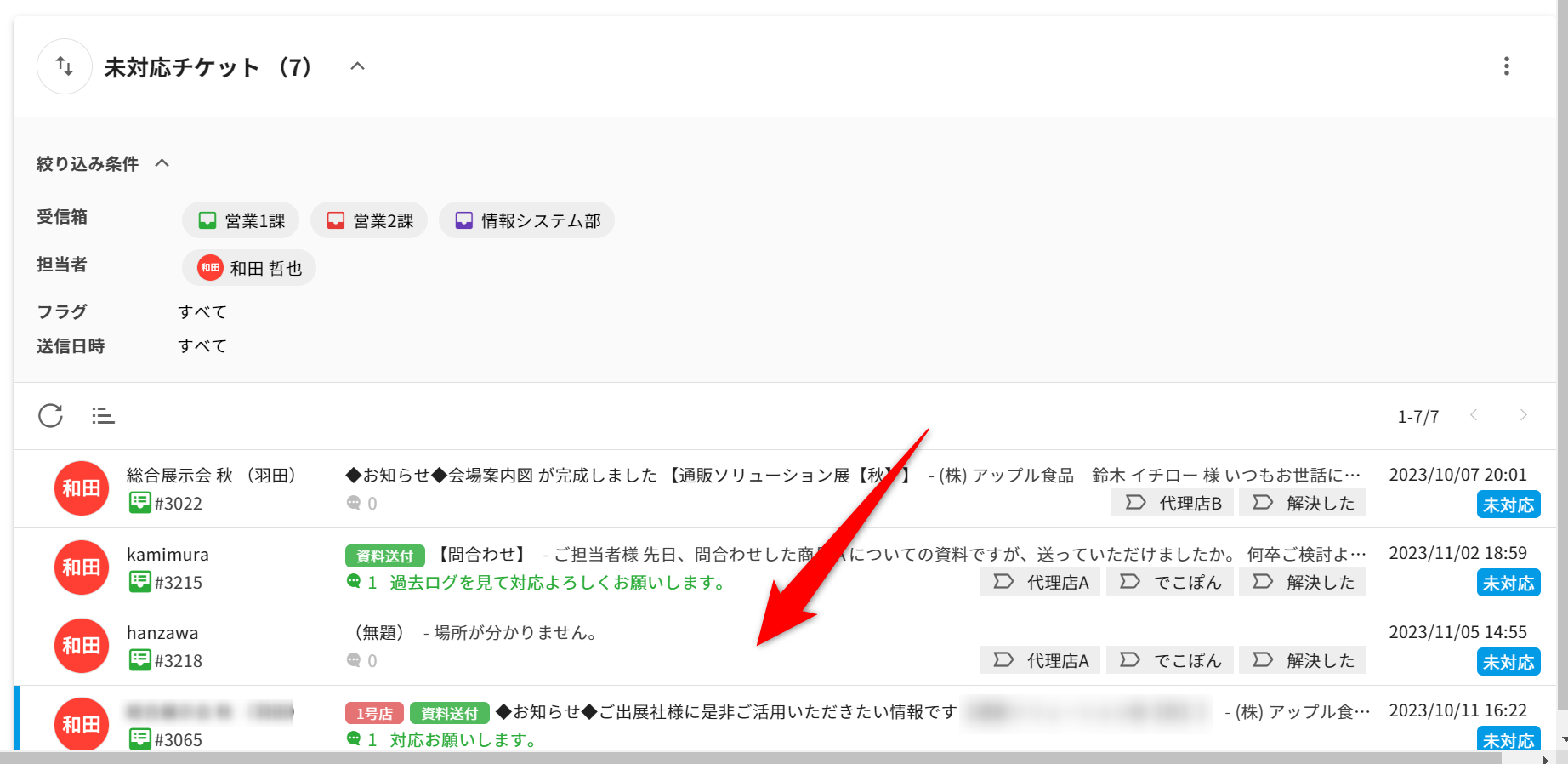1568x764 pixels.
Task: Click the sort arrows icon beside 未対応チケット
Action: pyautogui.click(x=65, y=66)
